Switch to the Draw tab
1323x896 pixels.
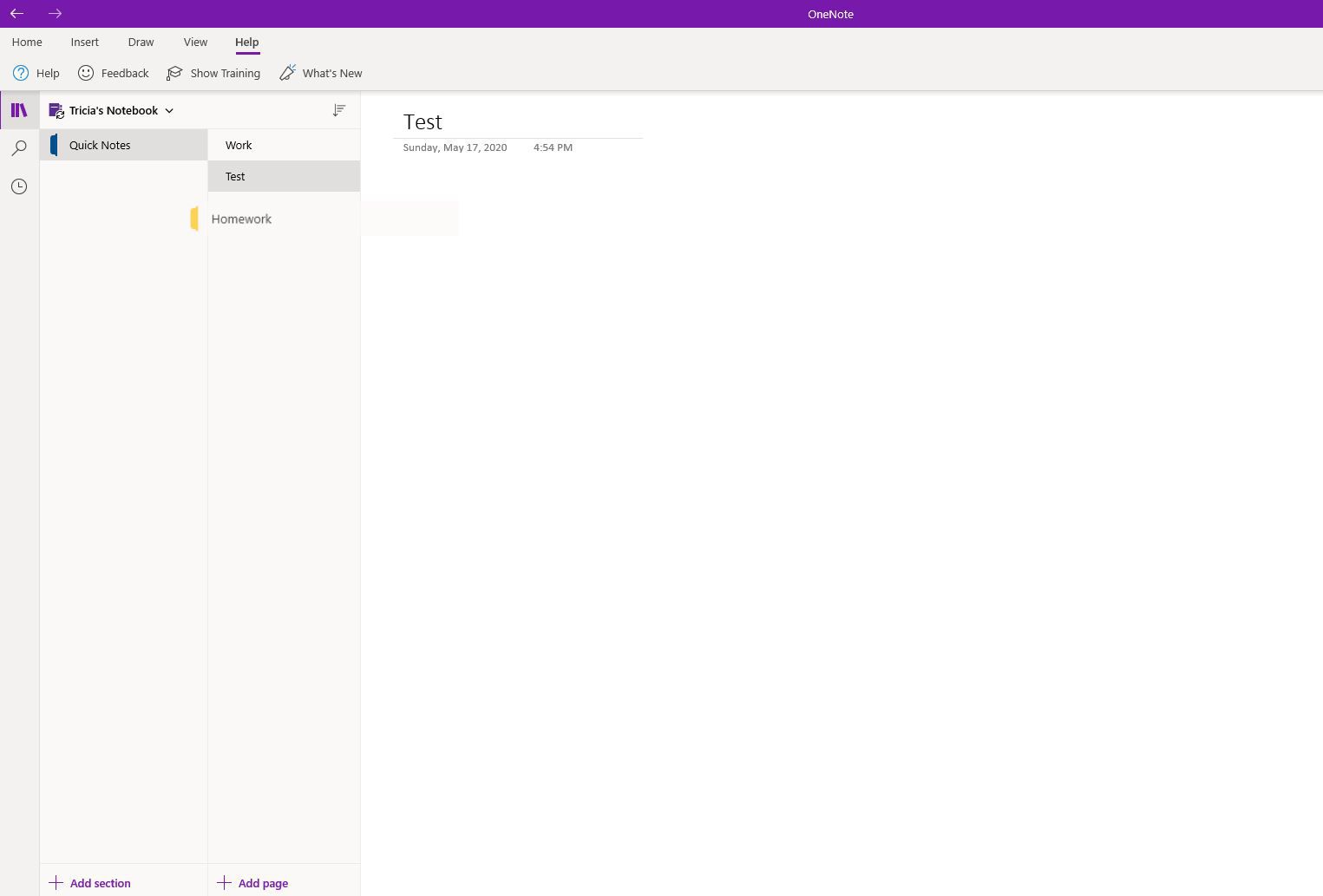click(141, 42)
